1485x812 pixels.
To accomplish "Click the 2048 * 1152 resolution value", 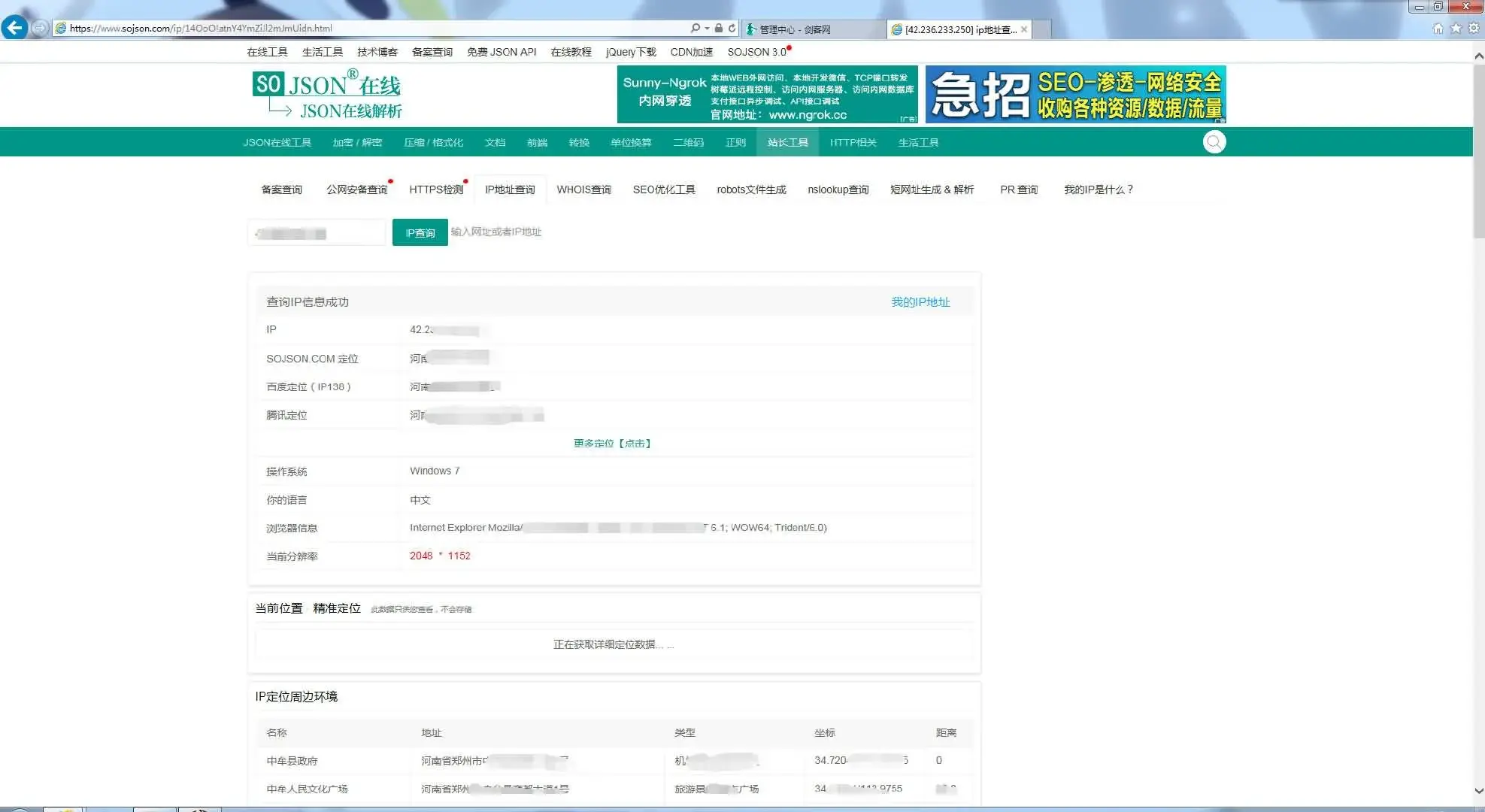I will pos(440,556).
